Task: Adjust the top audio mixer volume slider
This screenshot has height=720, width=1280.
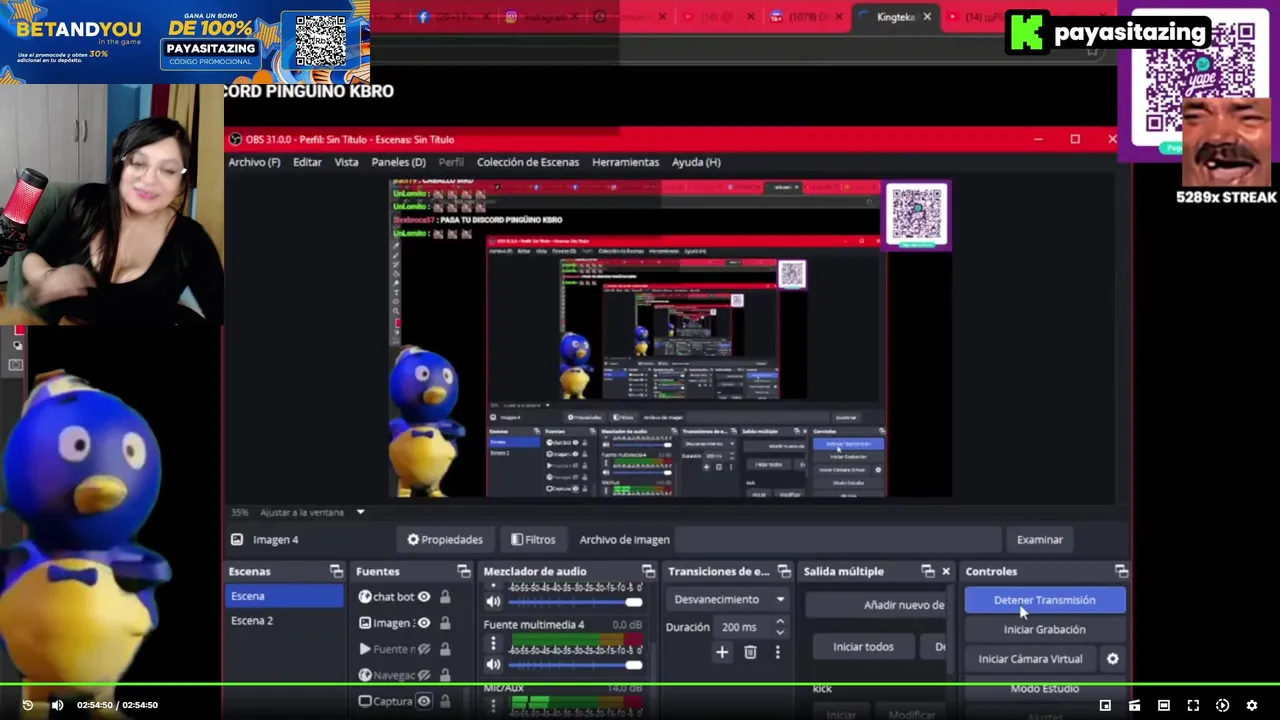Action: pyautogui.click(x=574, y=602)
